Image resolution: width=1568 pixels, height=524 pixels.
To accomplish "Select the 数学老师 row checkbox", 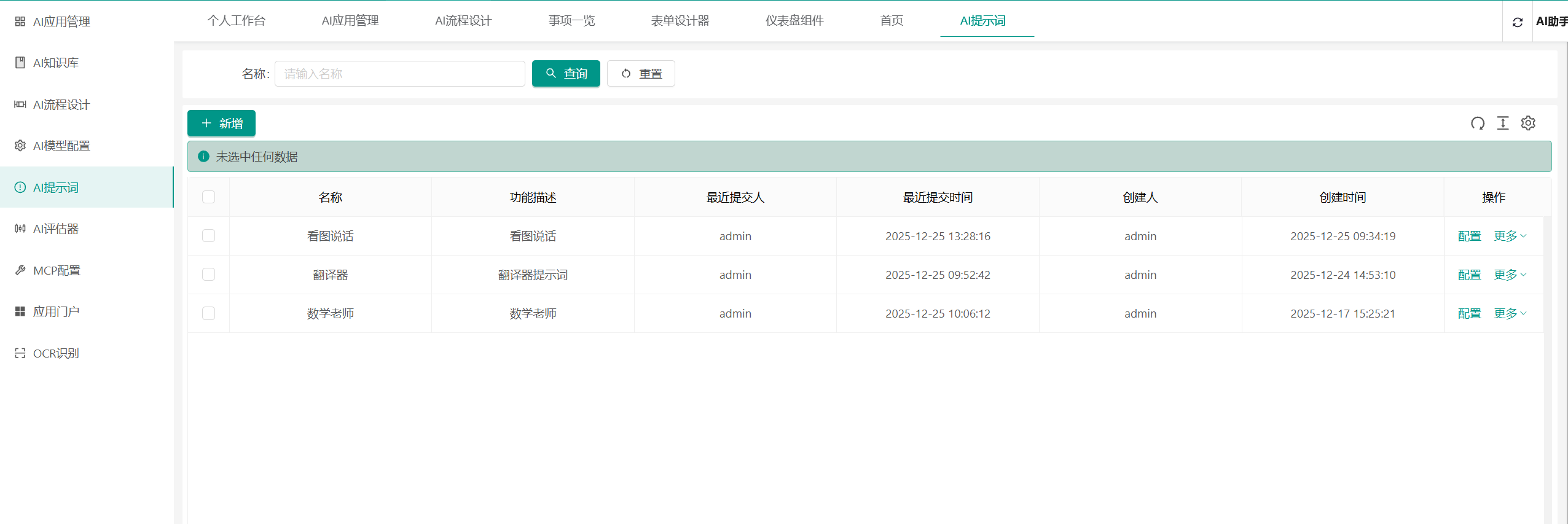I will [208, 313].
